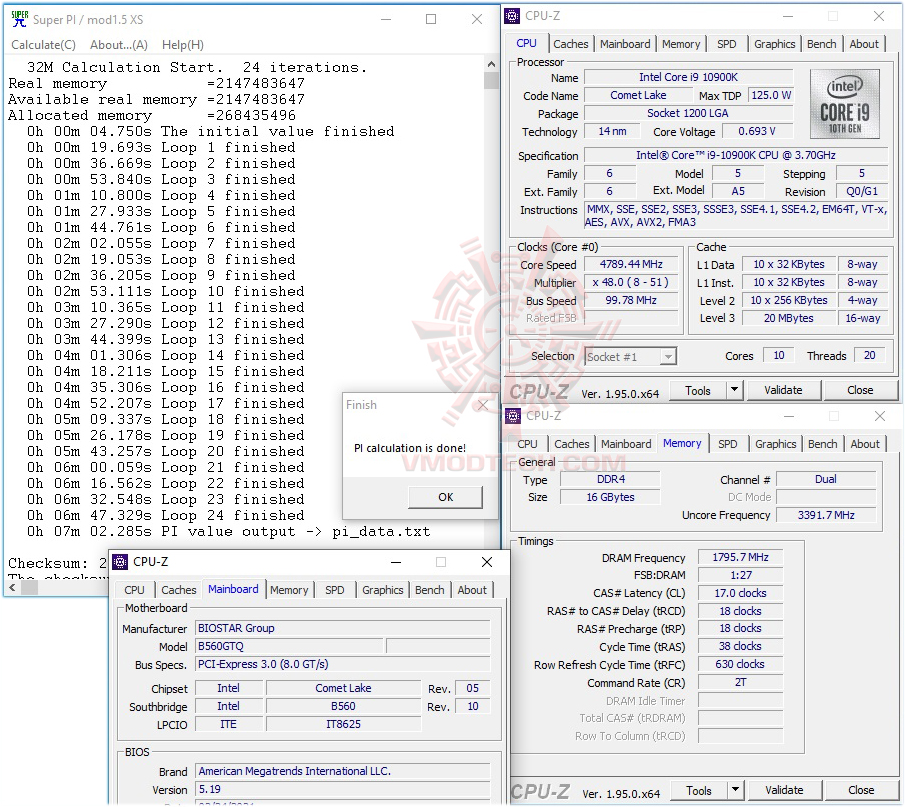Click Tools button in Memory CPU-Z window
The height and width of the screenshot is (807, 905).
[x=698, y=791]
